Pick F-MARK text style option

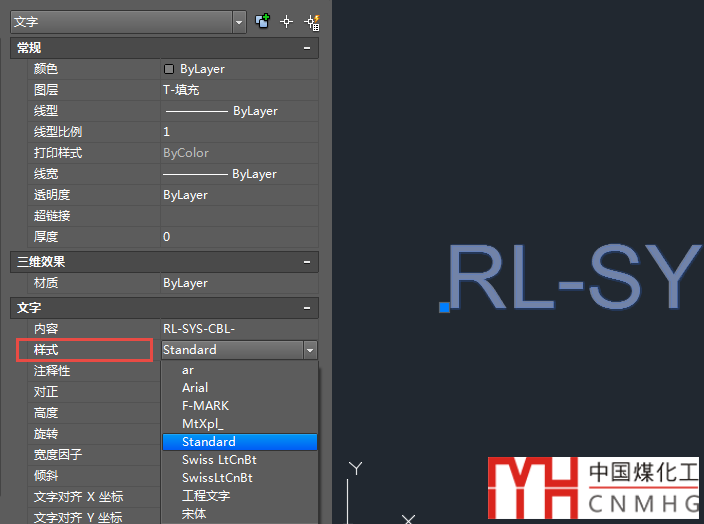click(205, 406)
